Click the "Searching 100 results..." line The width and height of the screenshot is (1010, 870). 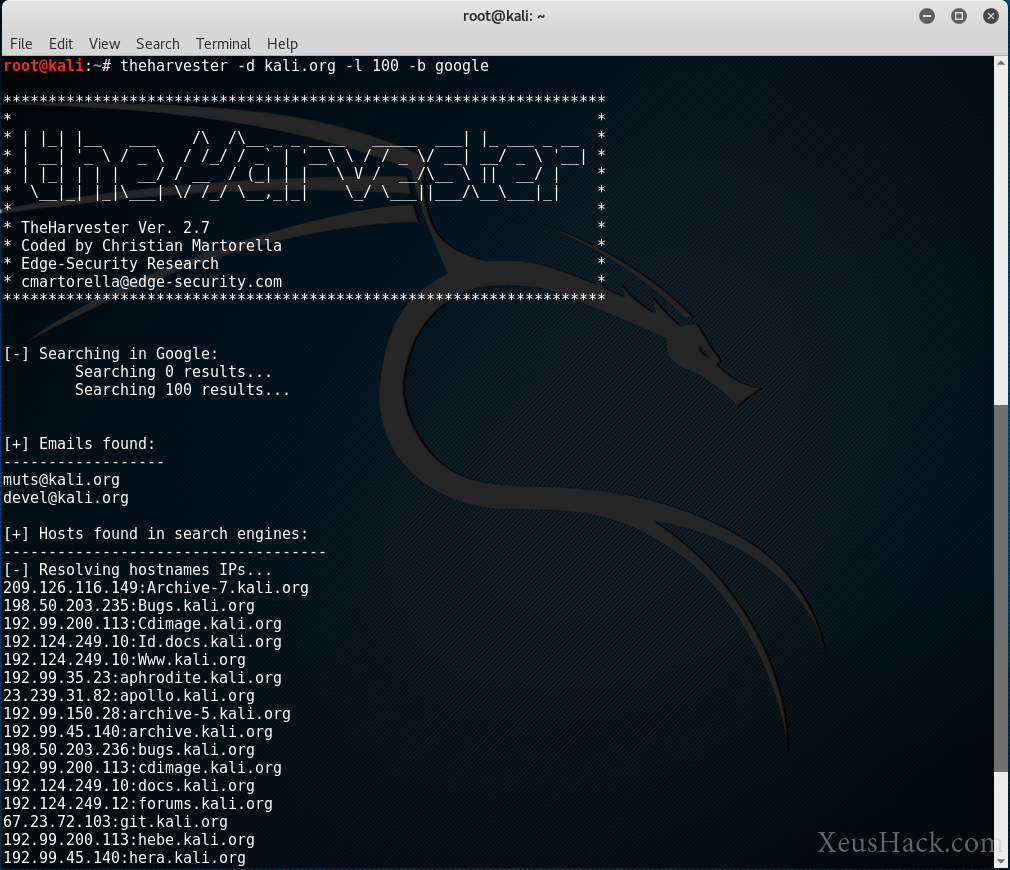pyautogui.click(x=182, y=390)
